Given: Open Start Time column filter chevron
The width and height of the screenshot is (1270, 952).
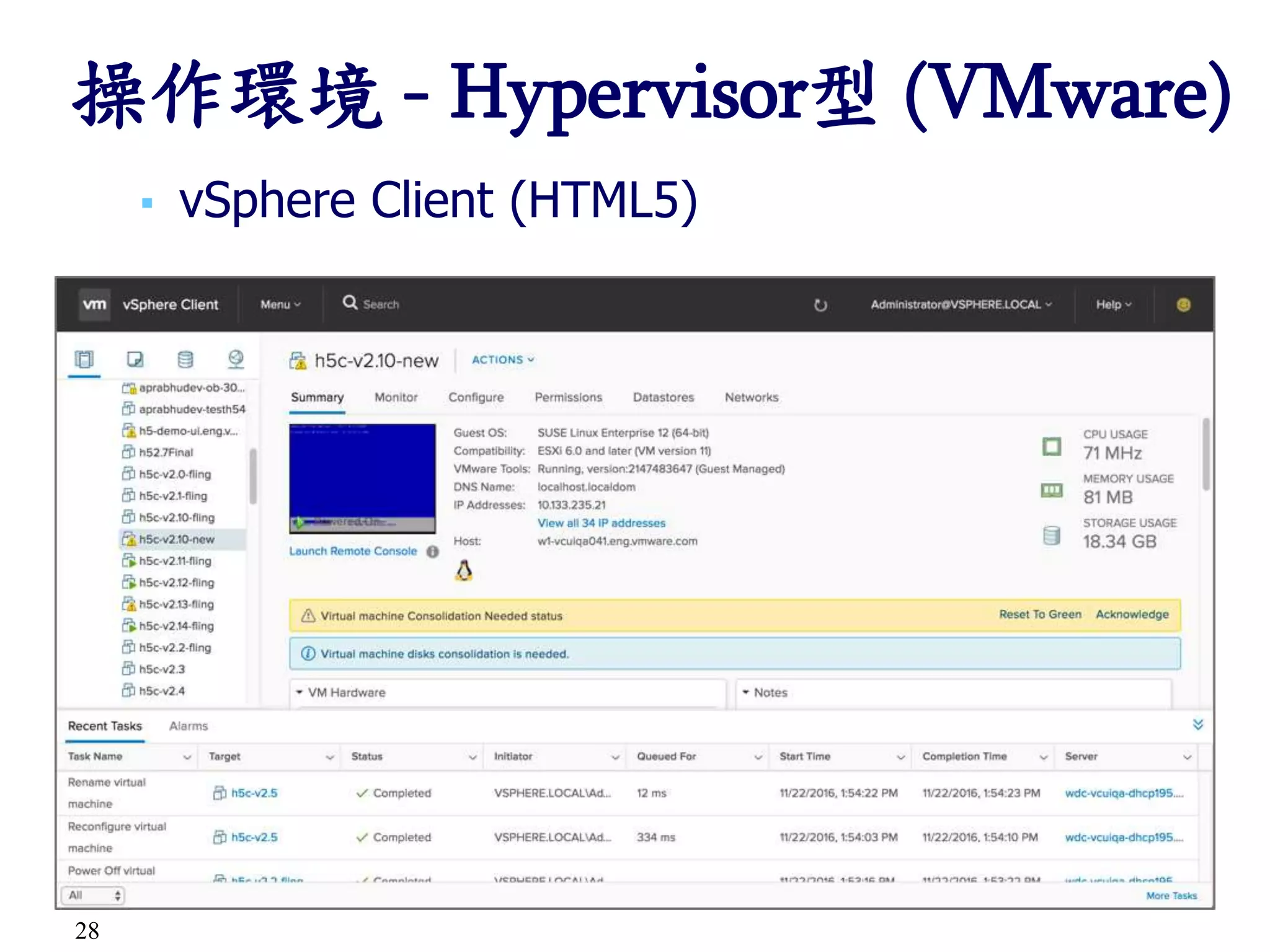Looking at the screenshot, I should [x=901, y=757].
